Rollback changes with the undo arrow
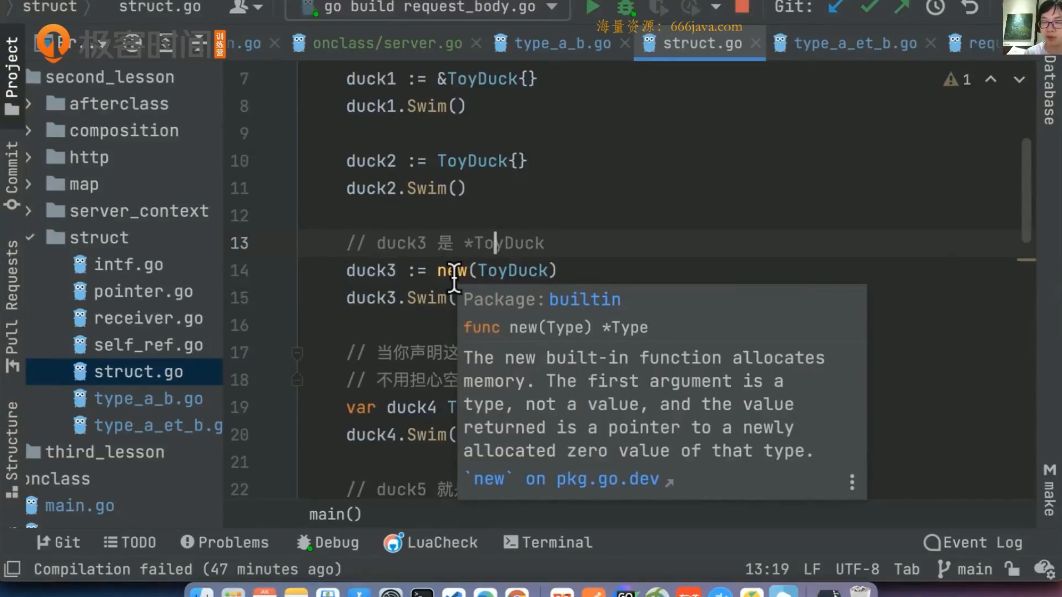This screenshot has height=597, width=1062. [970, 7]
